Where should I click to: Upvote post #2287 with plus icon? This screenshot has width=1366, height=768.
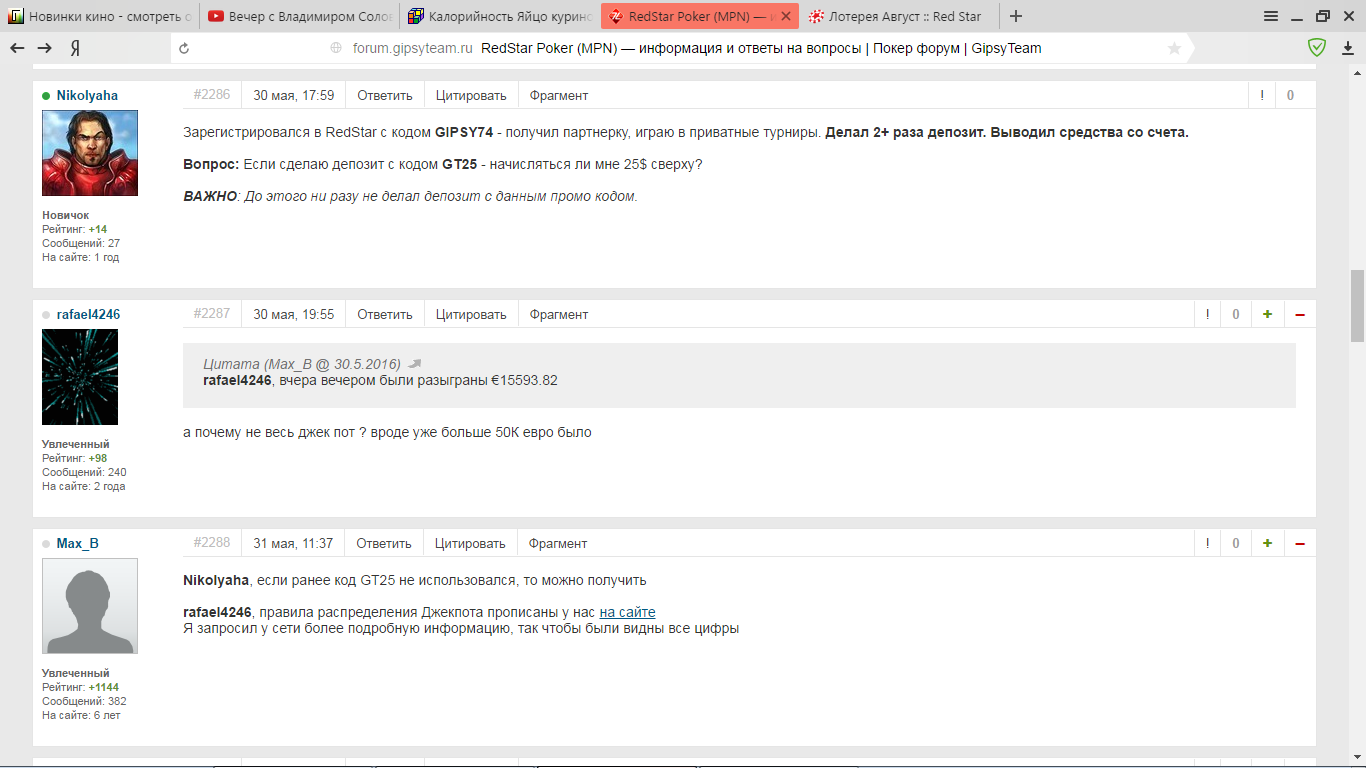click(1267, 314)
